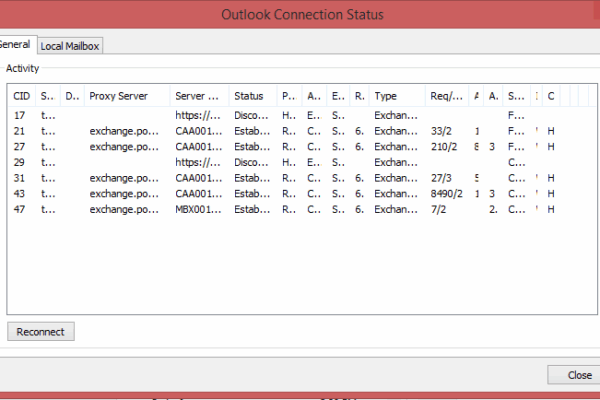Click the Req value 27/3

click(441, 178)
